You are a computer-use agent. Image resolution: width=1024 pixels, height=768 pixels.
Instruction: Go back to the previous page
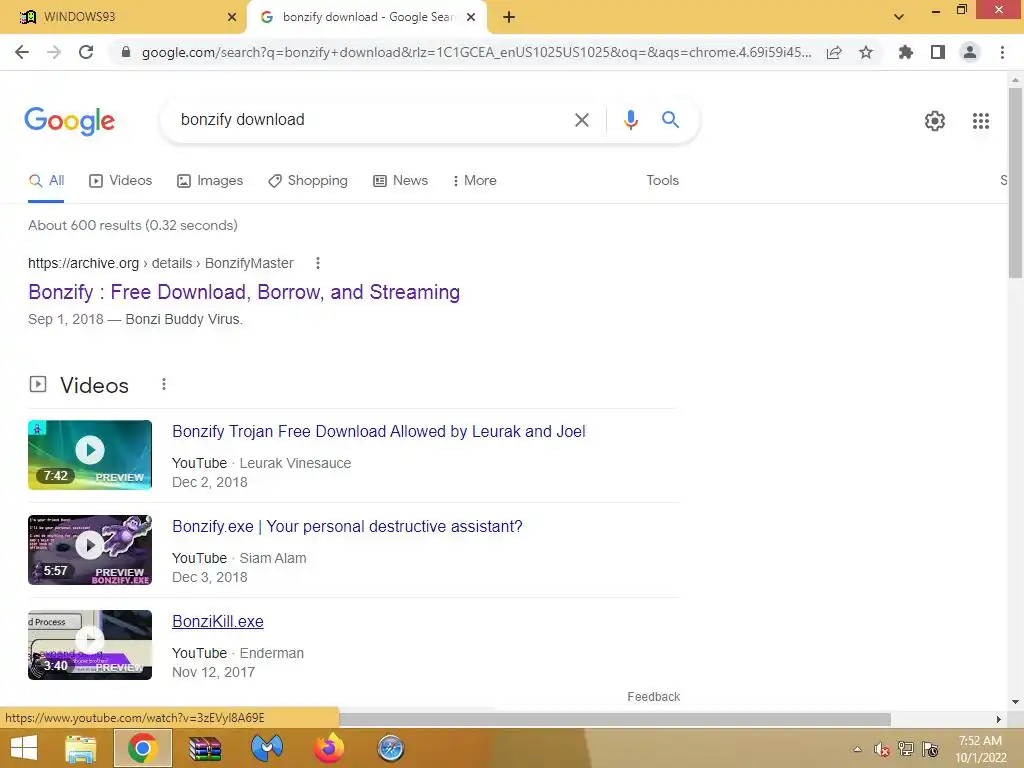(22, 52)
